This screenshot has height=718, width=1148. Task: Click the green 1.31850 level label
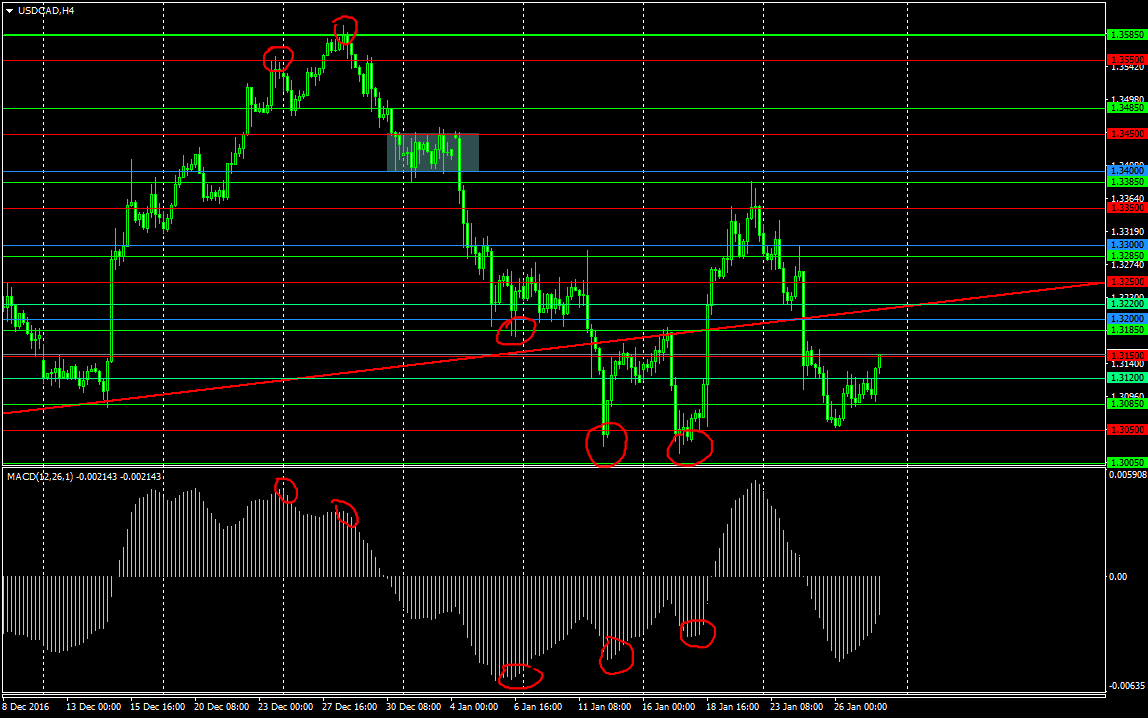click(1127, 330)
